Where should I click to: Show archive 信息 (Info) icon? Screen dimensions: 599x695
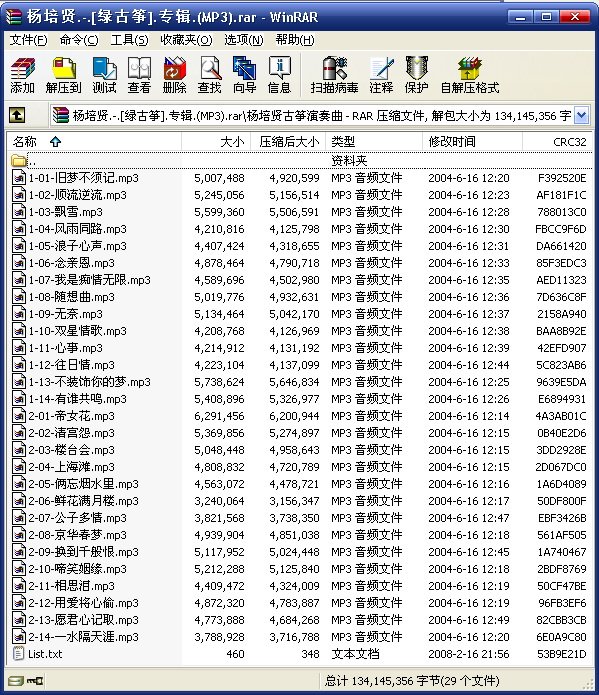click(x=280, y=69)
